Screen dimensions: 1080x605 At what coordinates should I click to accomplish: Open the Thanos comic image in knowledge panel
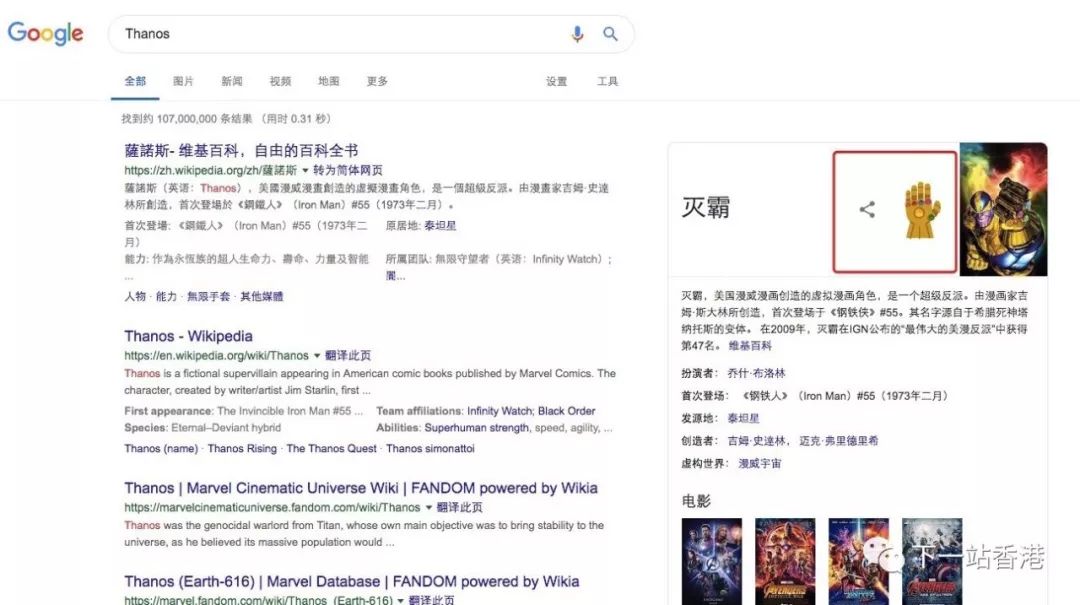[1004, 209]
